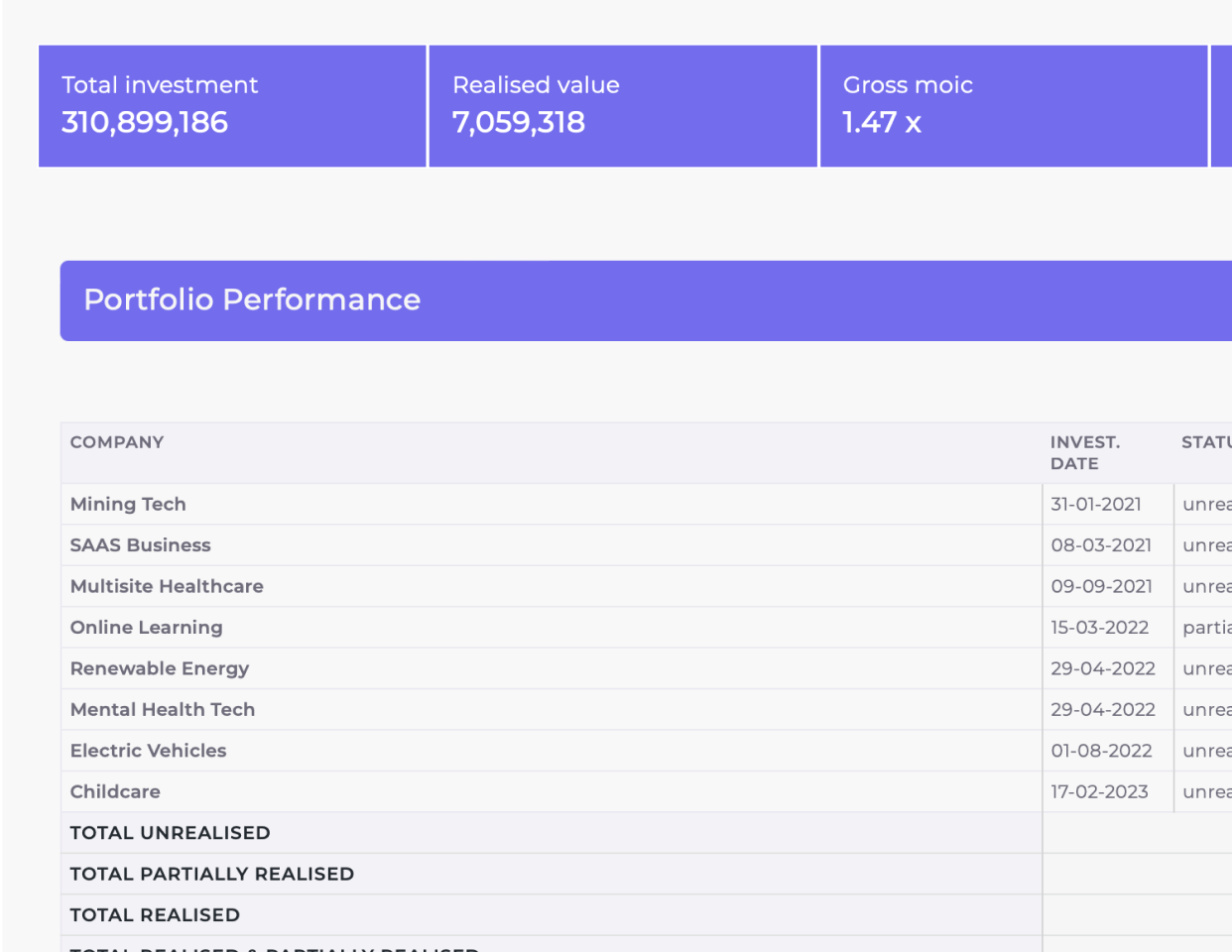Open Multisite Healthcare in the table

click(167, 586)
